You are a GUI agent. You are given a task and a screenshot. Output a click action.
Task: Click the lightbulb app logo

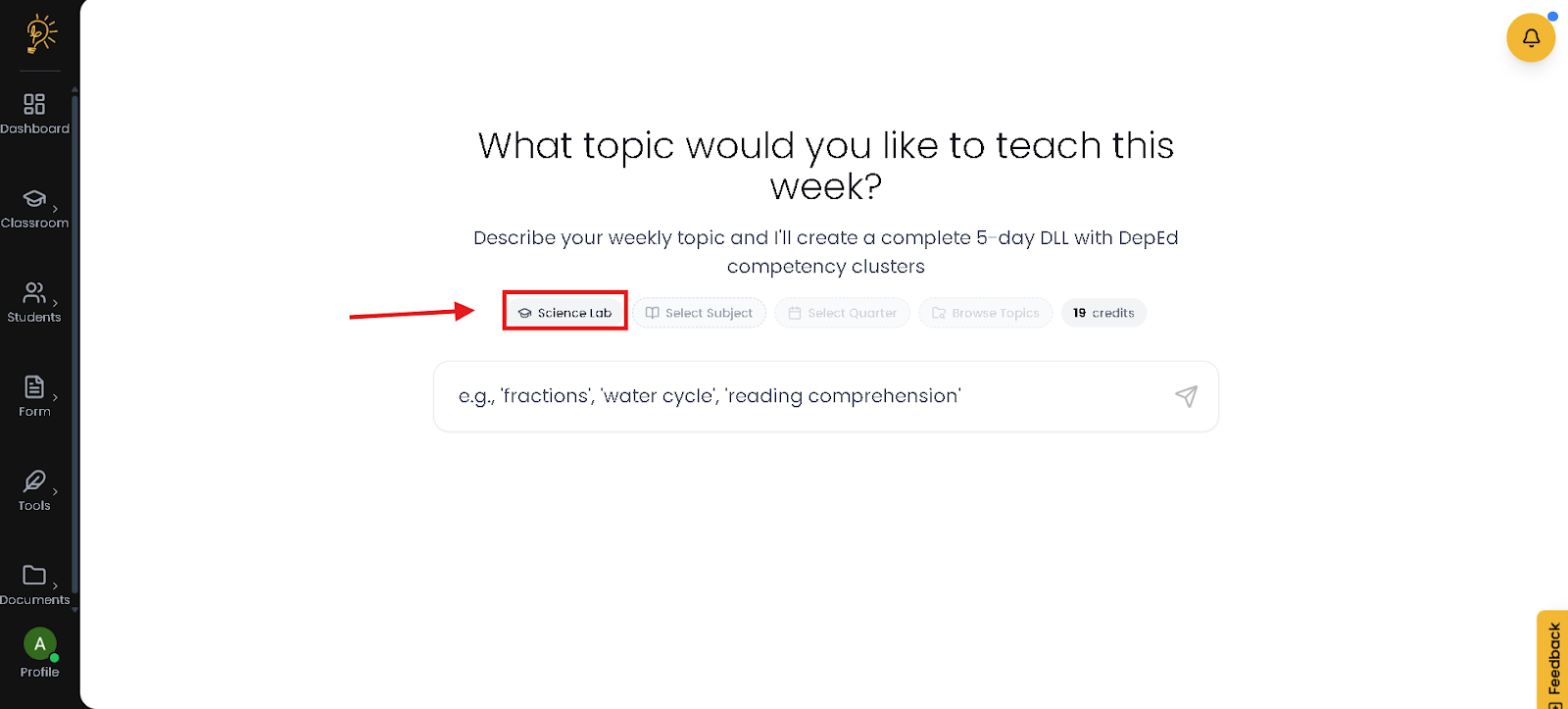[x=40, y=33]
